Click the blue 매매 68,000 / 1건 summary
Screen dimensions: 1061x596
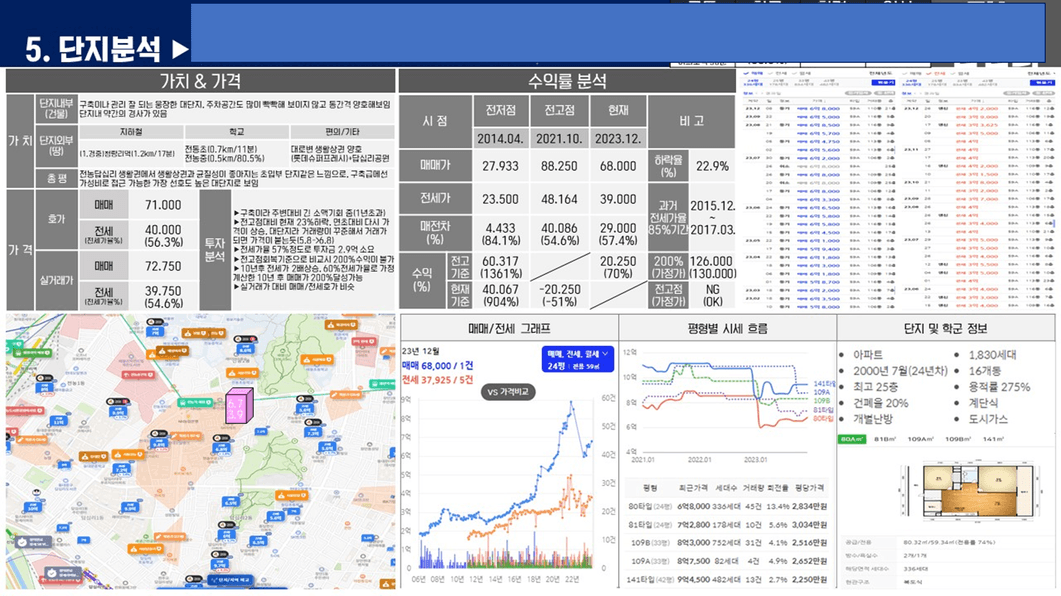(438, 365)
